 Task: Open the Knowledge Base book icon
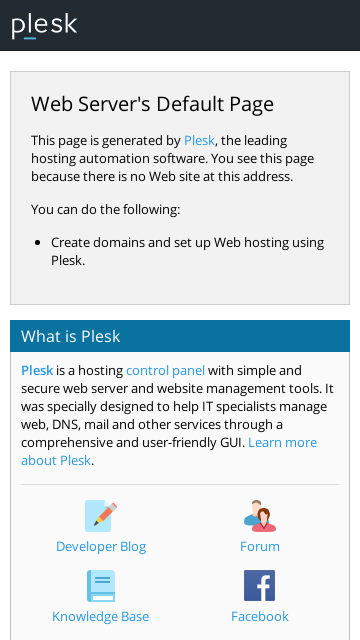point(101,586)
